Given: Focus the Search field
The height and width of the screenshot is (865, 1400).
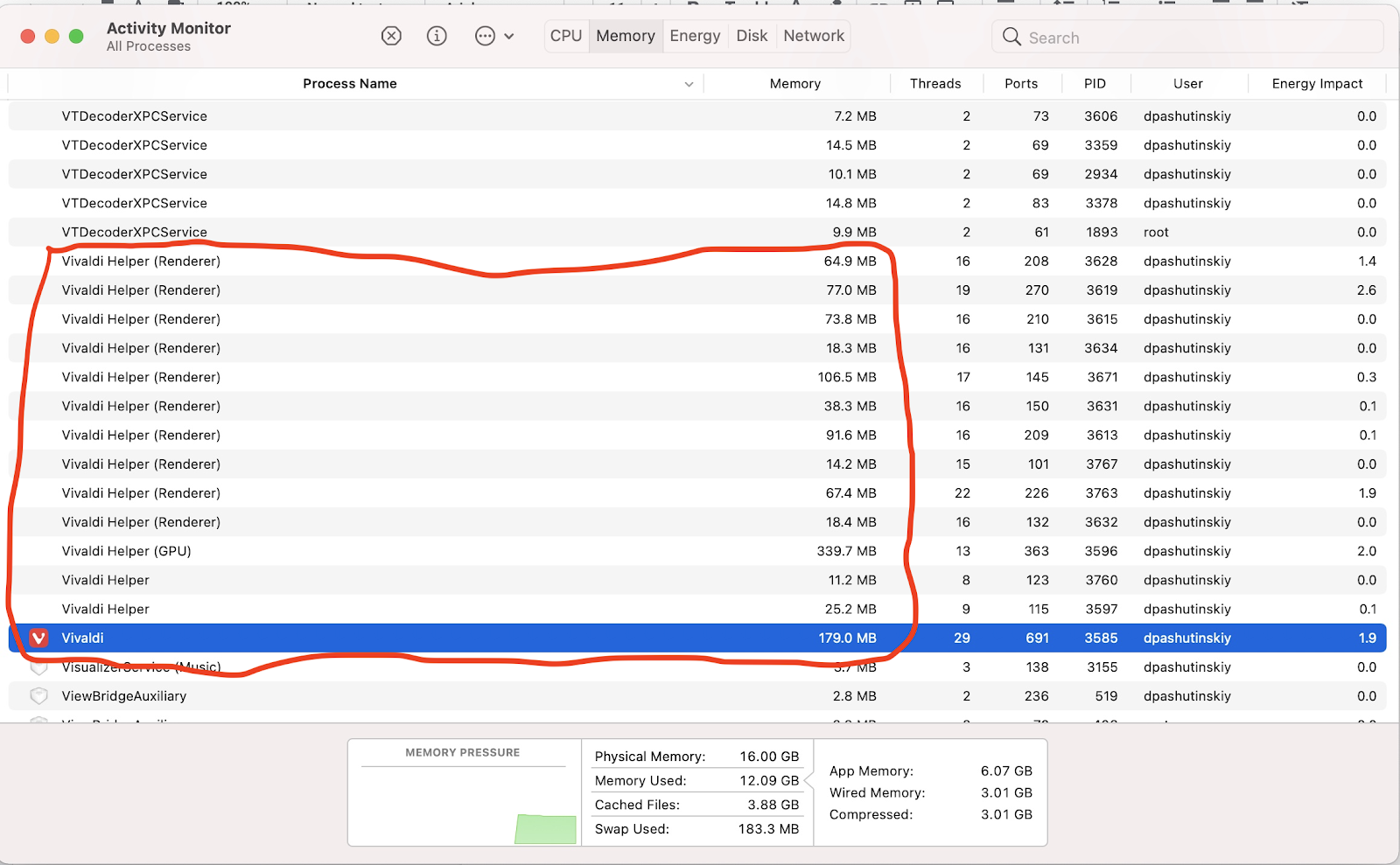Looking at the screenshot, I should click(1187, 37).
